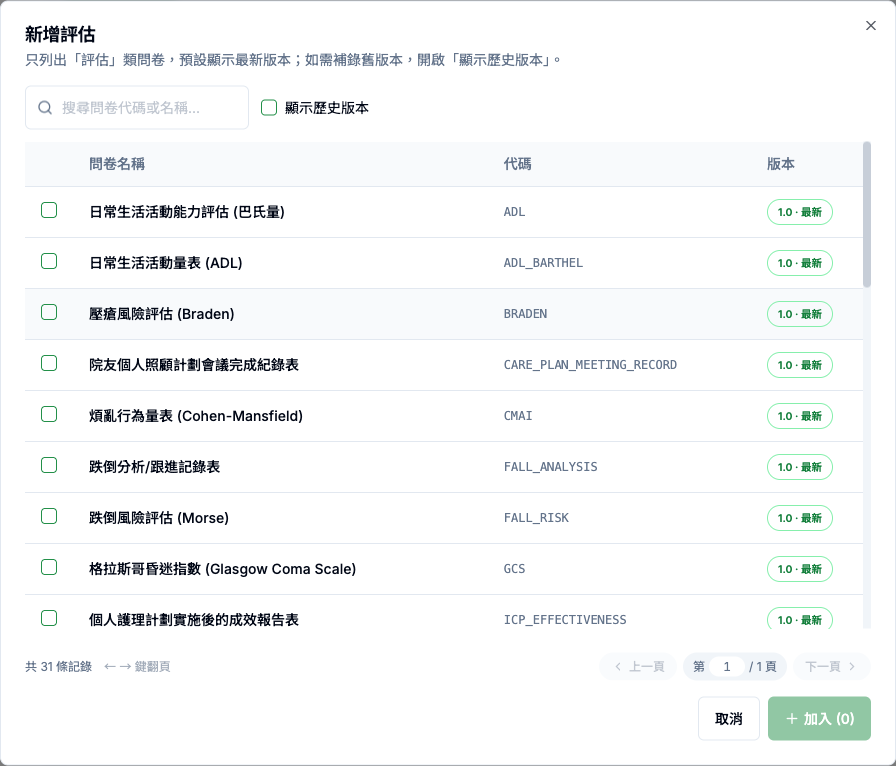Image resolution: width=896 pixels, height=766 pixels.
Task: Click the version badge in the GCS row
Action: tap(799, 569)
